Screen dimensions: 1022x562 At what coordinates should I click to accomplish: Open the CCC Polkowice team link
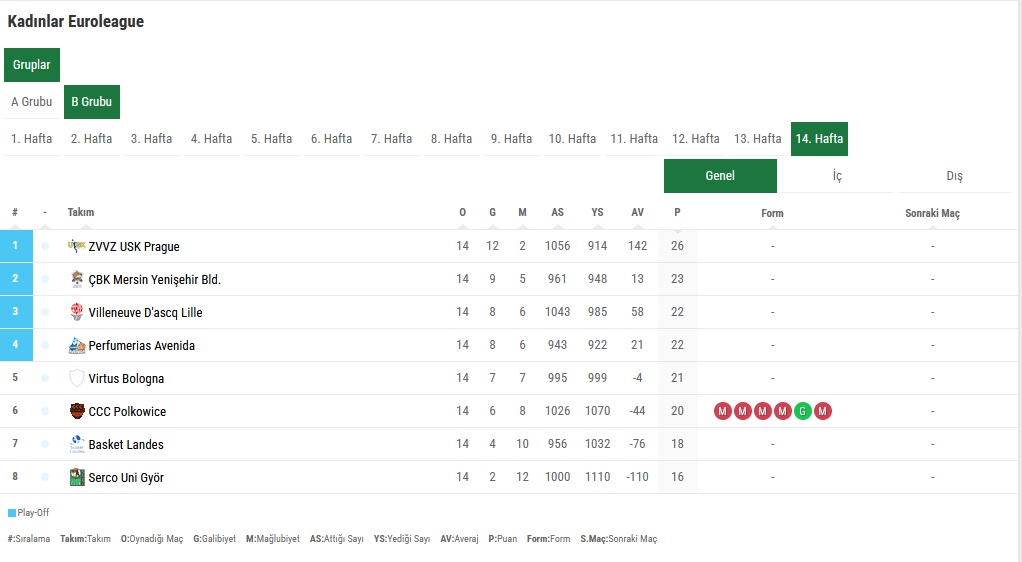127,411
